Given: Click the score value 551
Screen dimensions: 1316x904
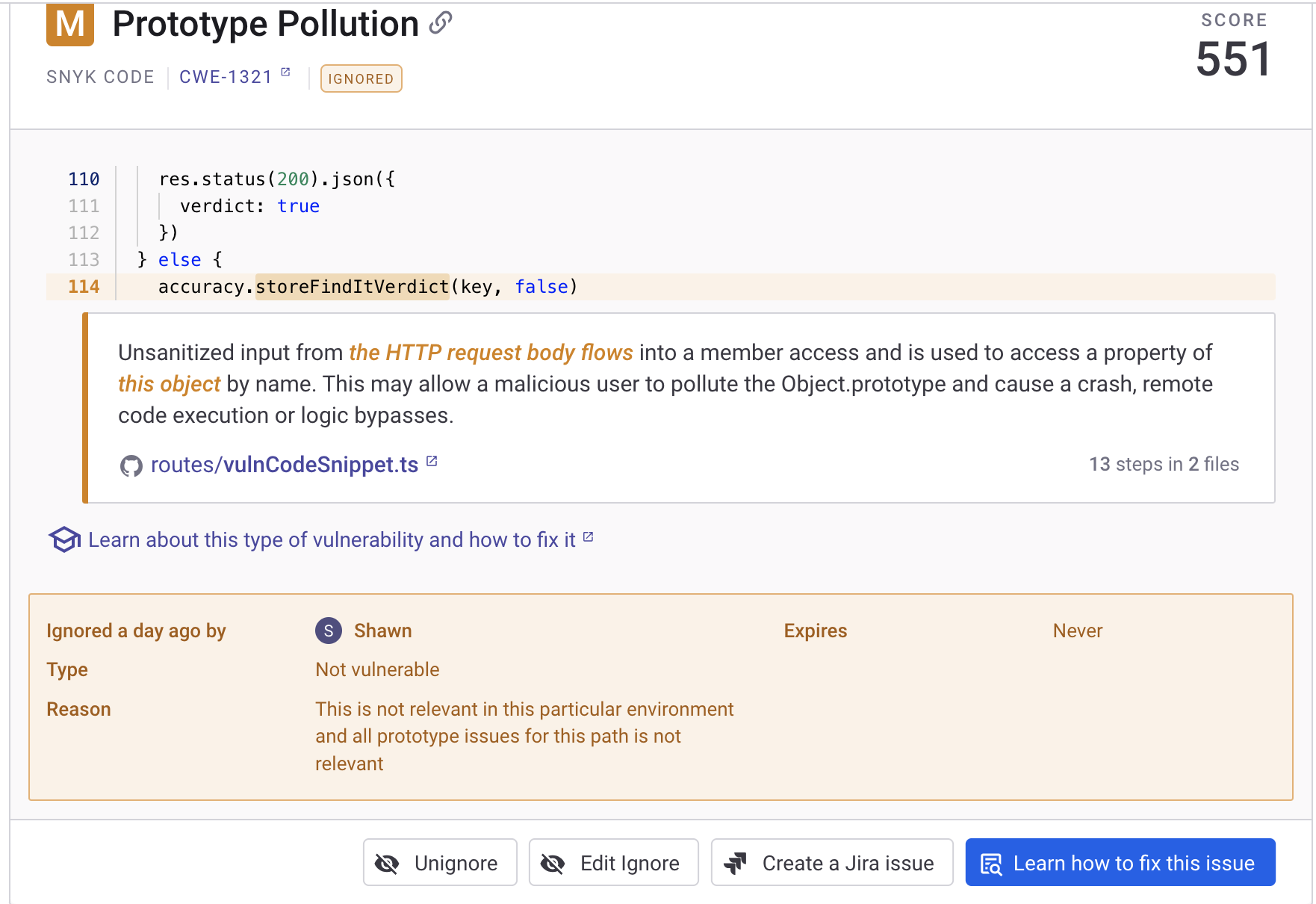Looking at the screenshot, I should coord(1233,60).
